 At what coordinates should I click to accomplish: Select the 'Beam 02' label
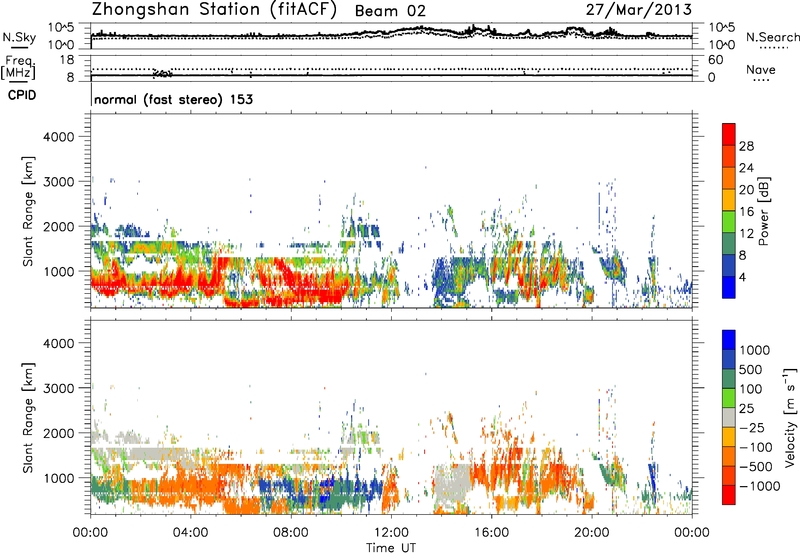click(x=390, y=11)
